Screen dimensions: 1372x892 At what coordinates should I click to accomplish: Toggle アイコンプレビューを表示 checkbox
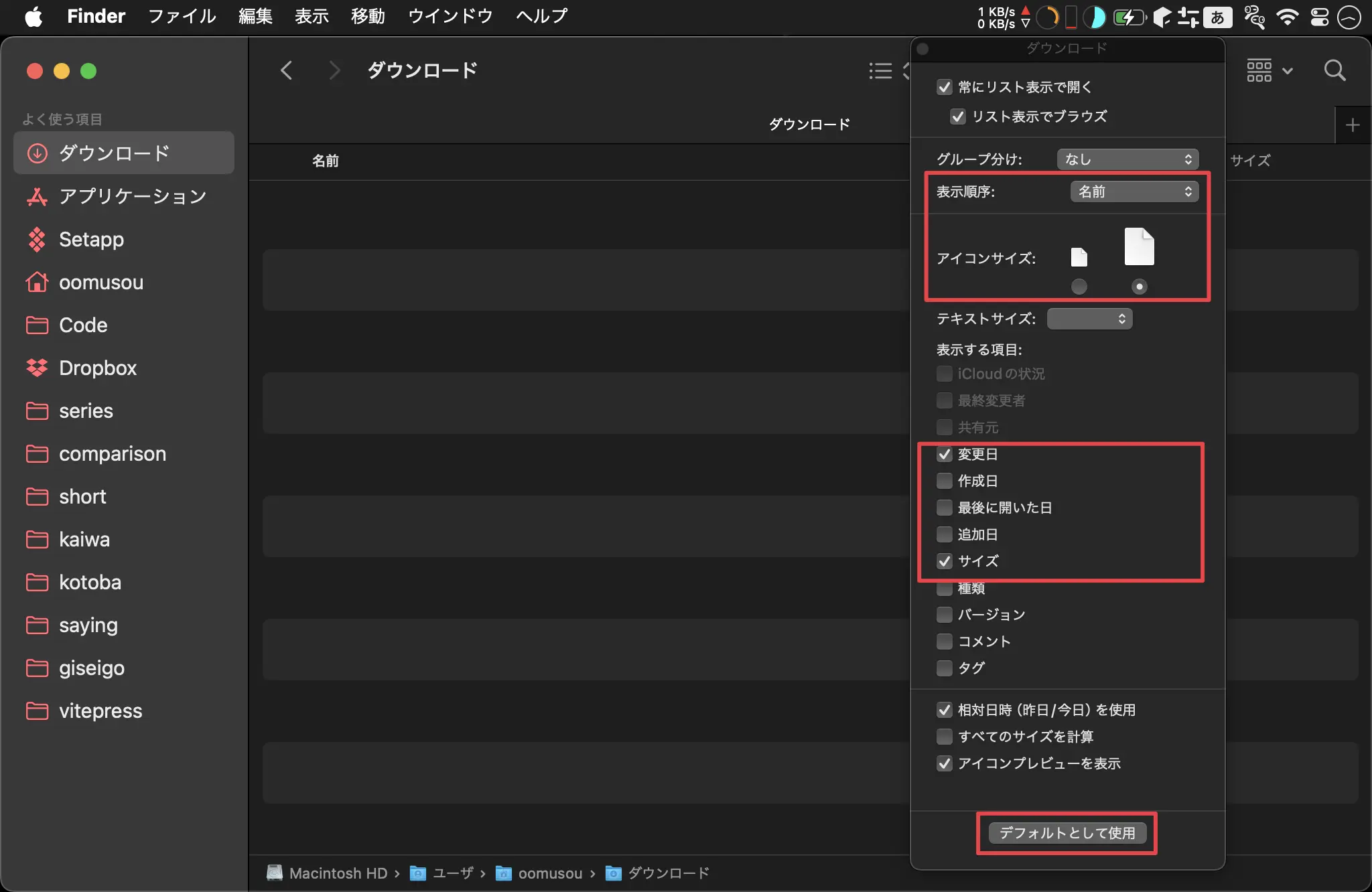945,763
